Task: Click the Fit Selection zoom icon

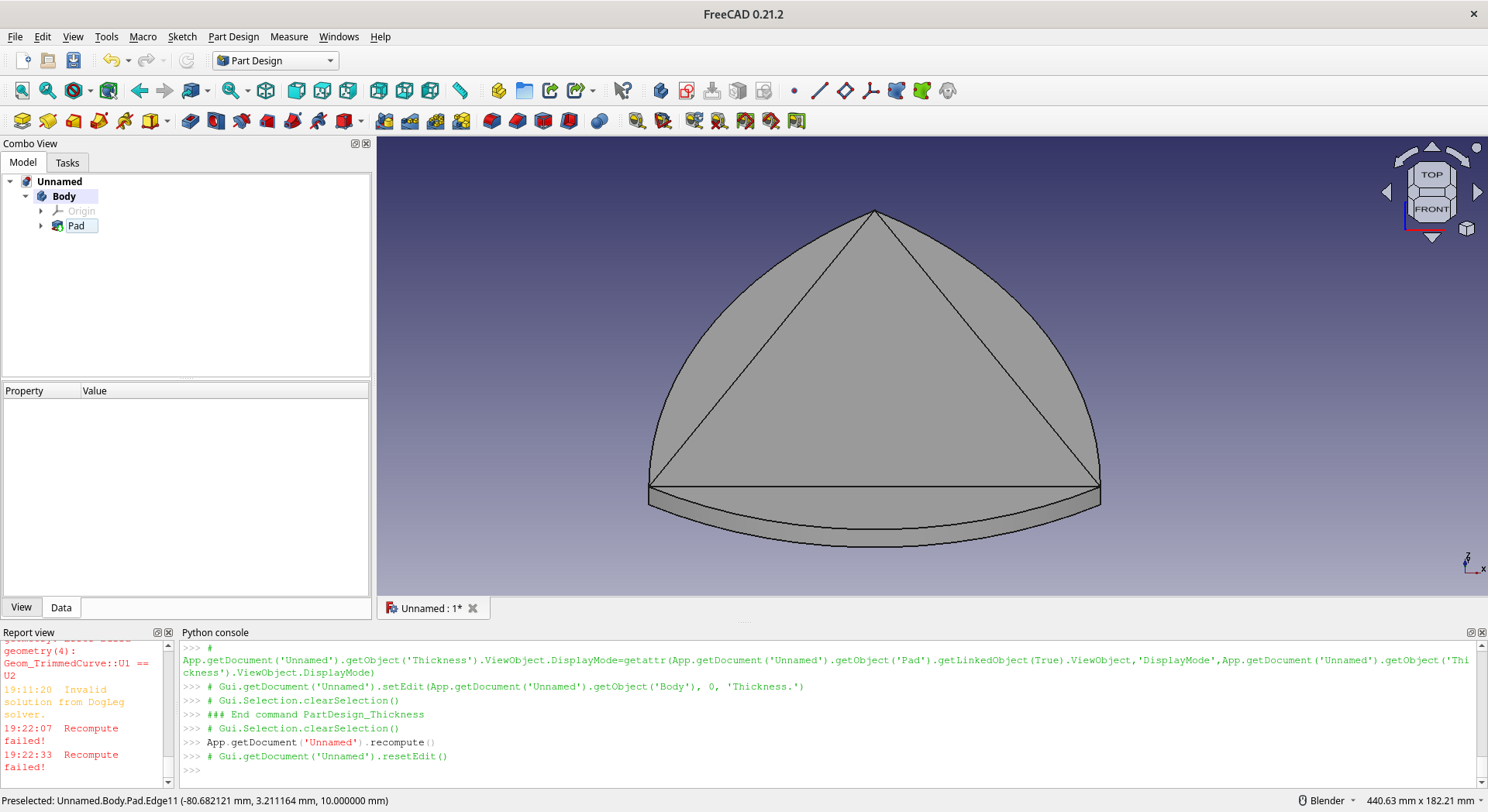Action: [x=47, y=91]
